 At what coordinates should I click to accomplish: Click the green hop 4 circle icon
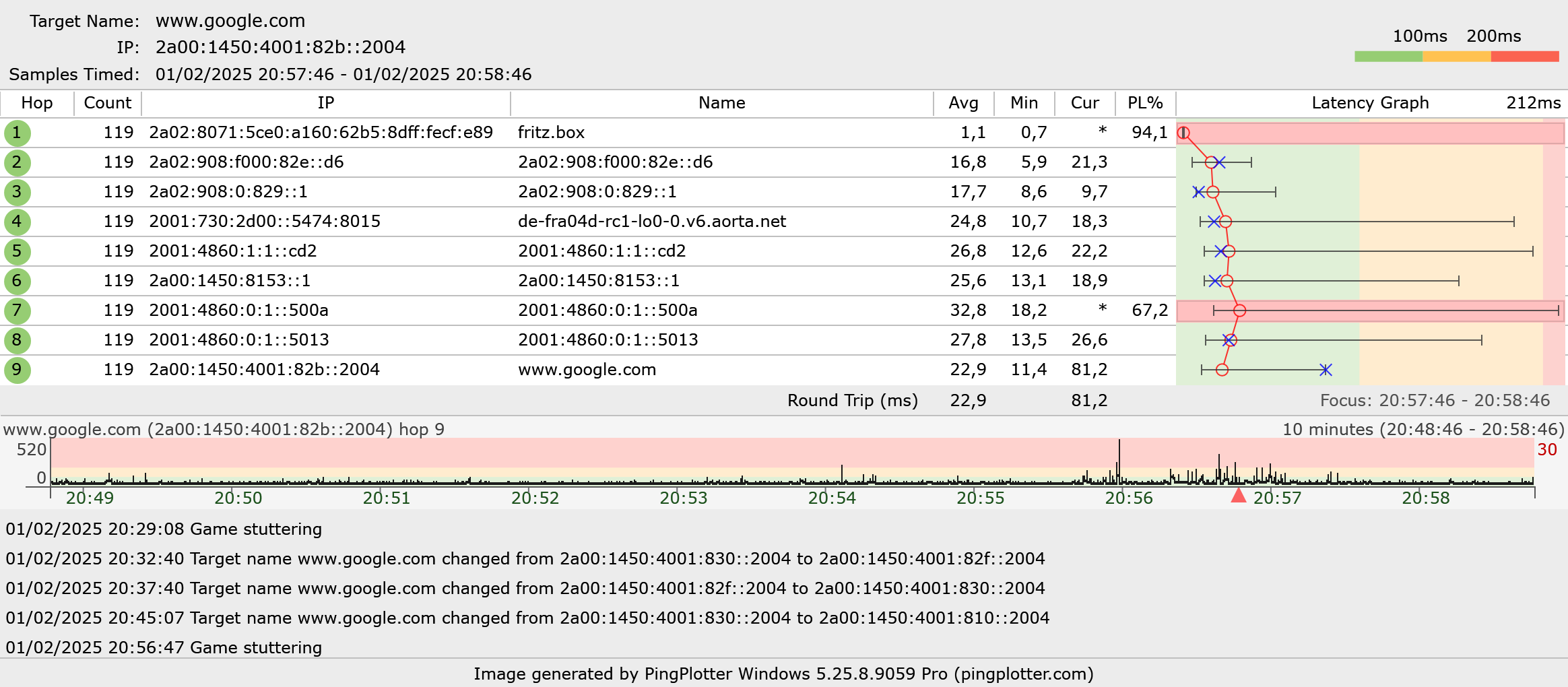pos(17,222)
